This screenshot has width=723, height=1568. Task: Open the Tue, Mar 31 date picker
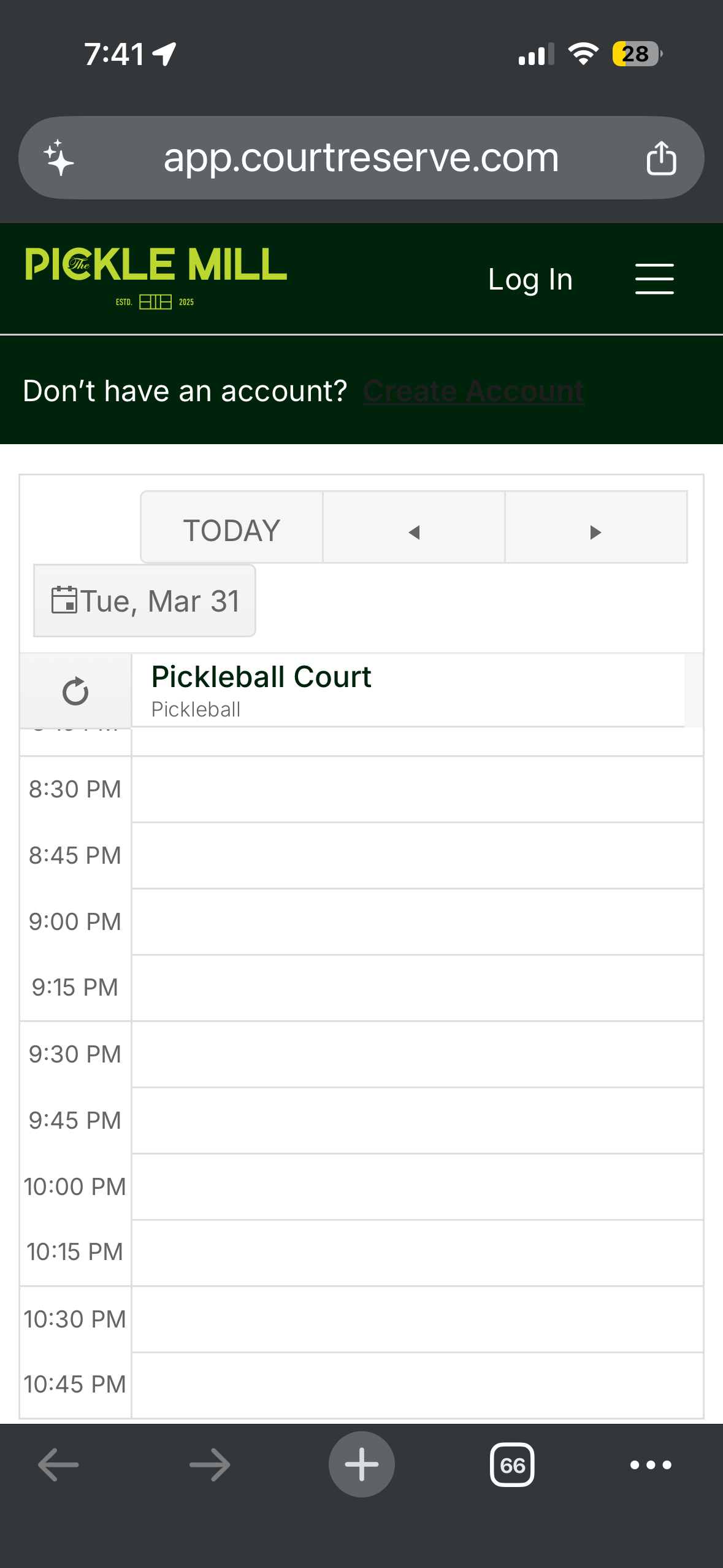[145, 601]
